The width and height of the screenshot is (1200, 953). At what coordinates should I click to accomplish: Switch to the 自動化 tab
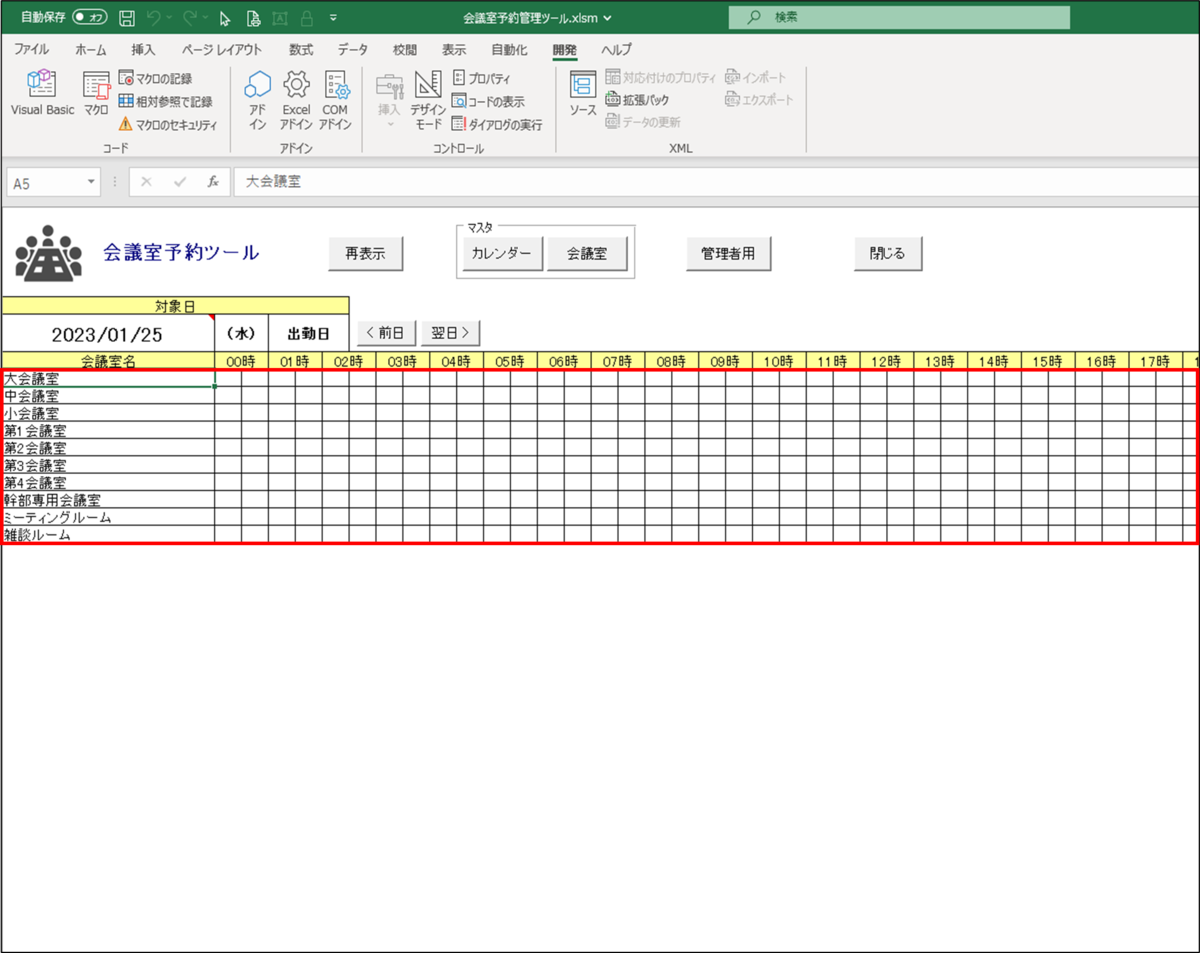(x=509, y=49)
